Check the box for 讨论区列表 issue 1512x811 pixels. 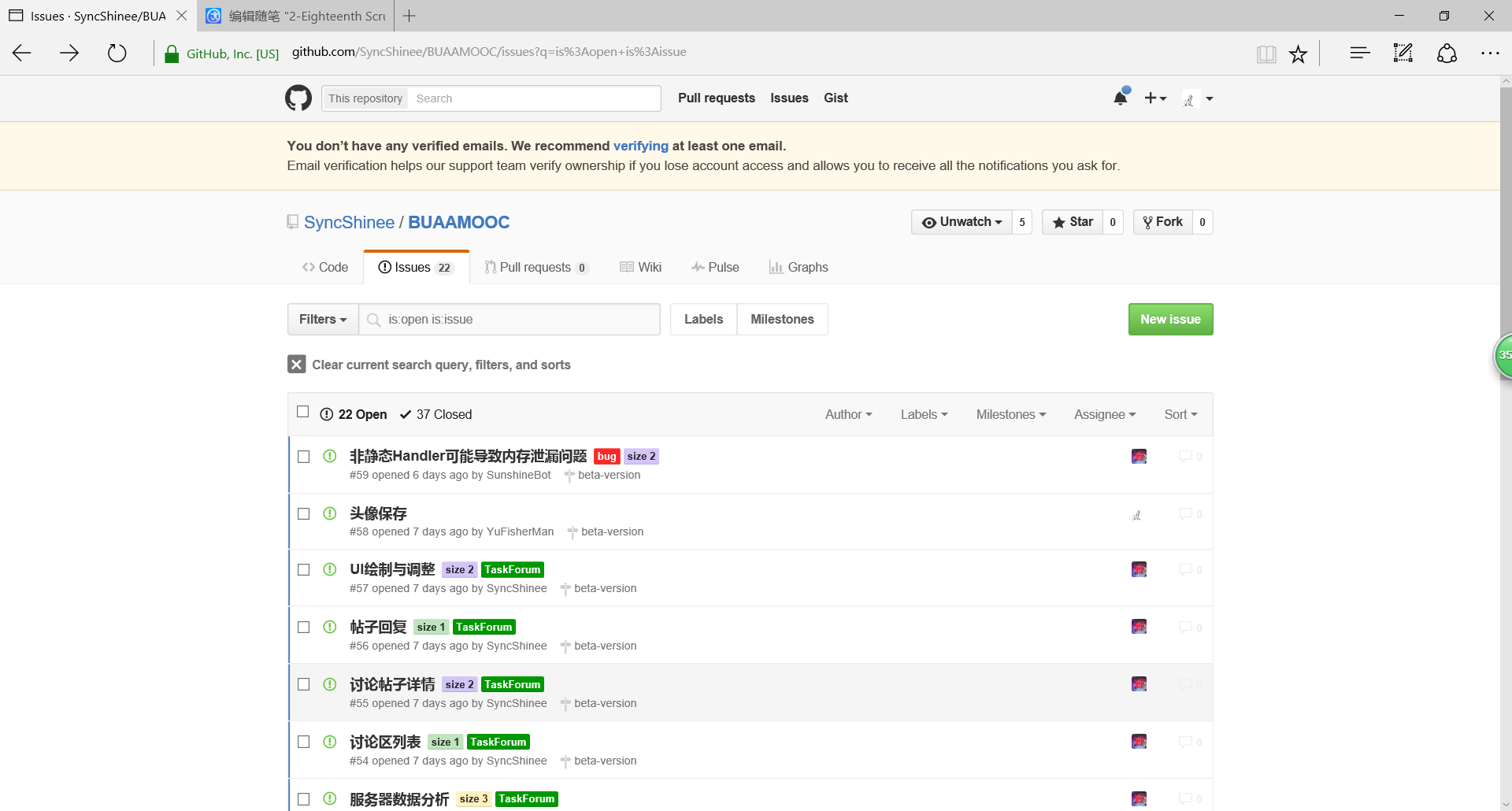pyautogui.click(x=303, y=742)
